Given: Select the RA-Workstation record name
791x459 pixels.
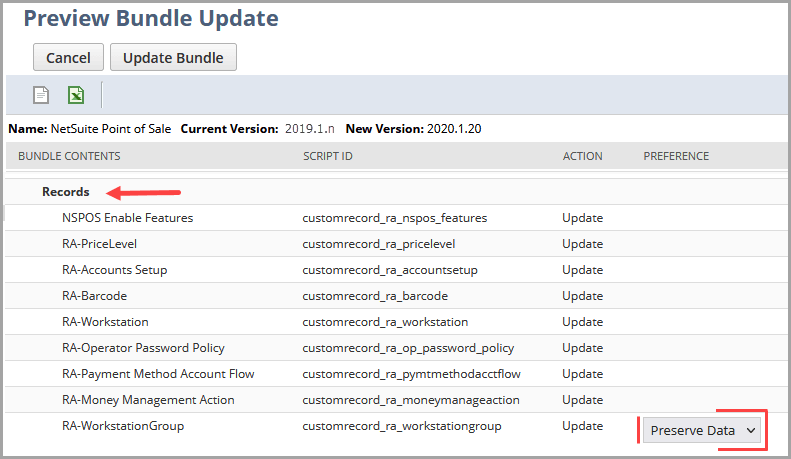Looking at the screenshot, I should pos(105,322).
